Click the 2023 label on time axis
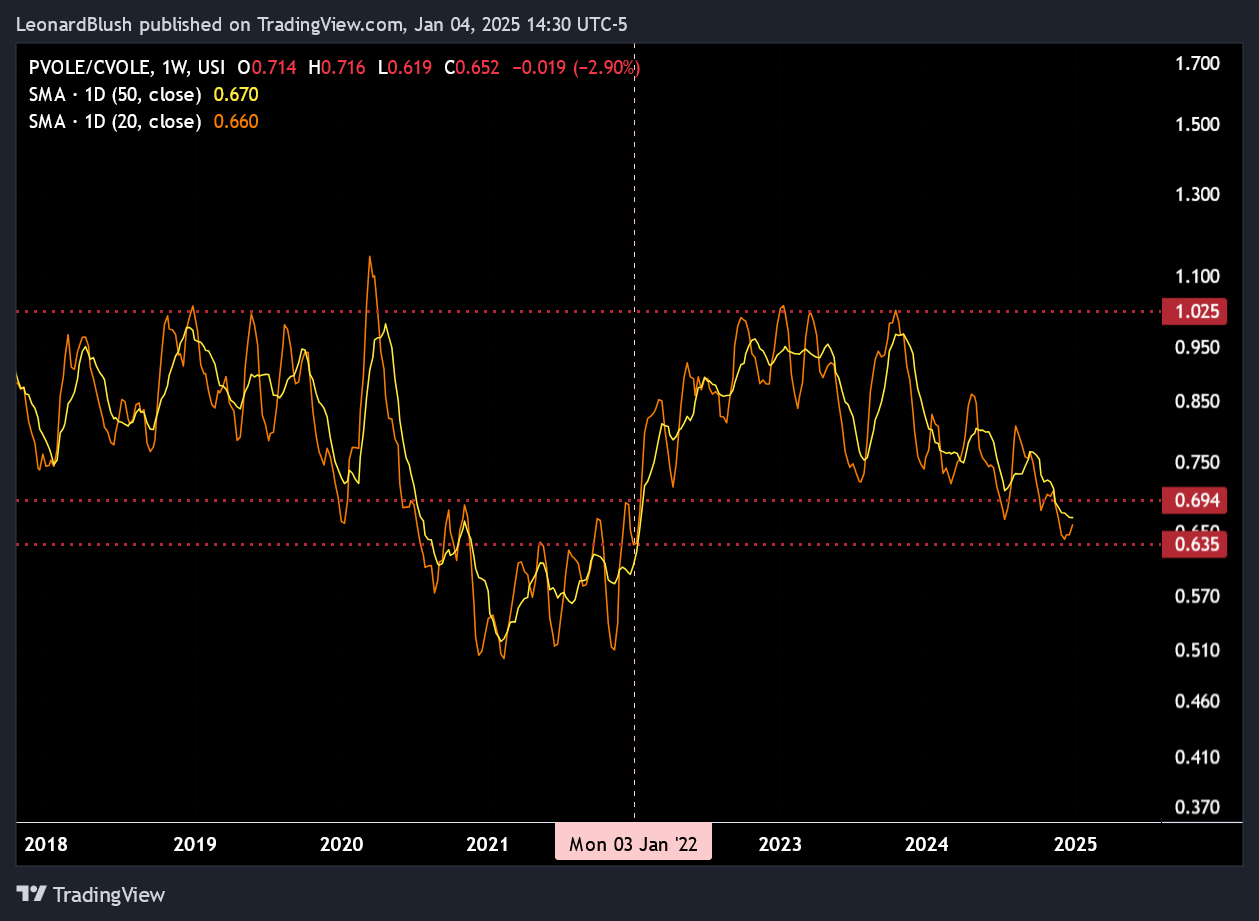 (x=780, y=844)
